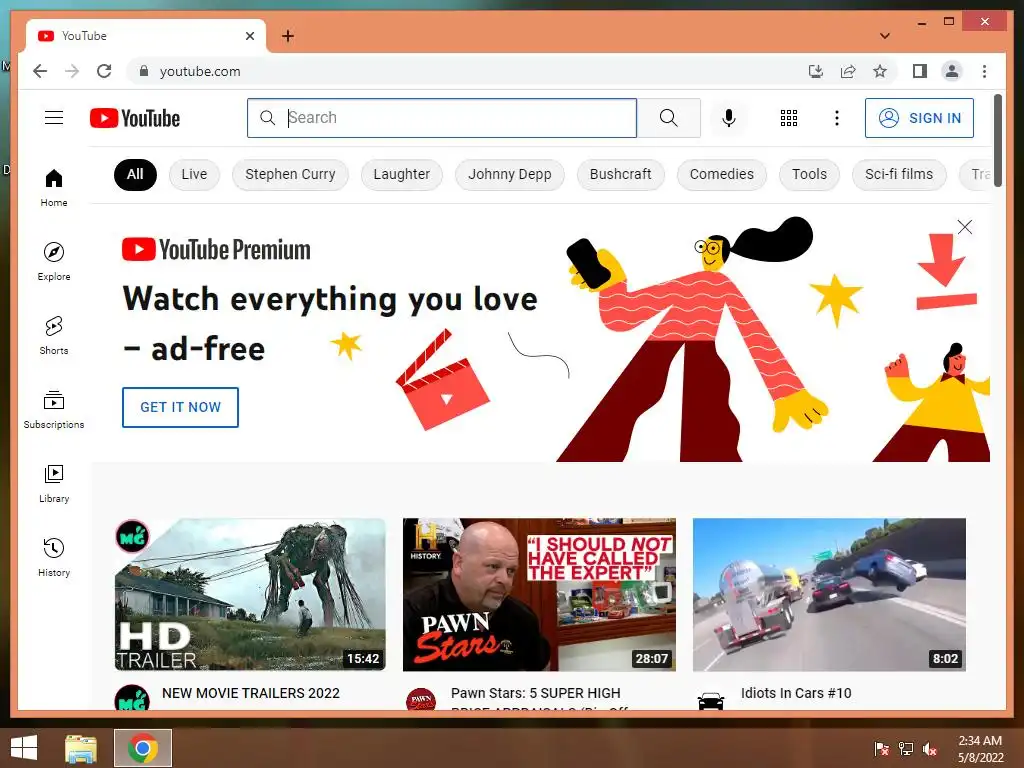This screenshot has height=768, width=1024.
Task: Open Chrome's three-dot menu
Action: 984,71
